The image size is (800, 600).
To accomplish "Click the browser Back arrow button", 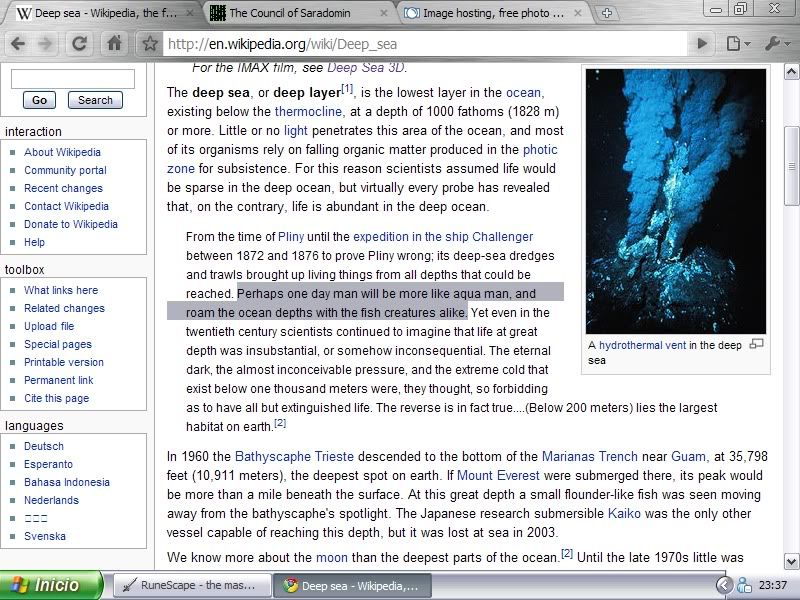I will tap(19, 44).
